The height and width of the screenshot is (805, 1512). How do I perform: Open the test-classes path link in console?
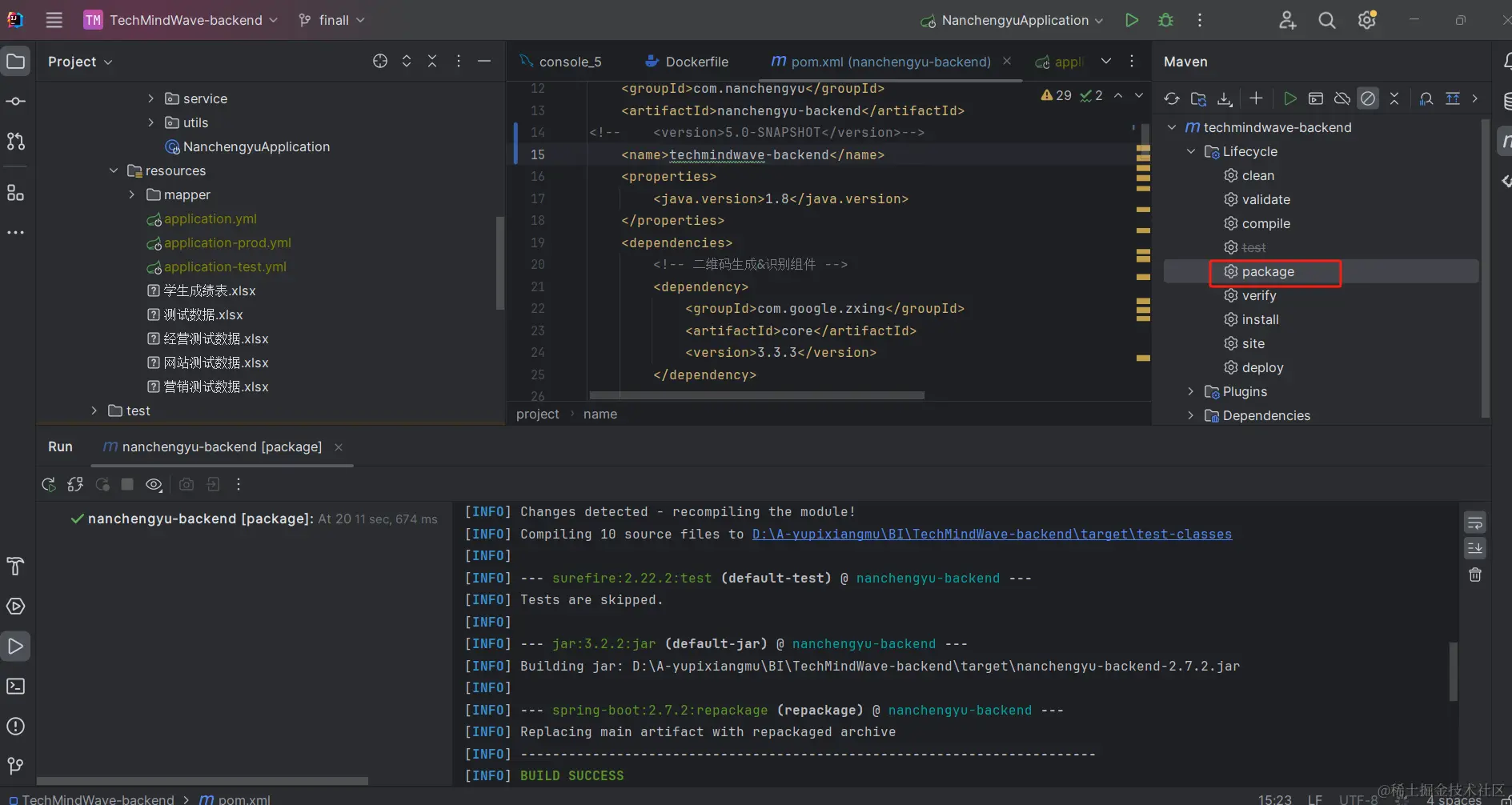click(992, 534)
